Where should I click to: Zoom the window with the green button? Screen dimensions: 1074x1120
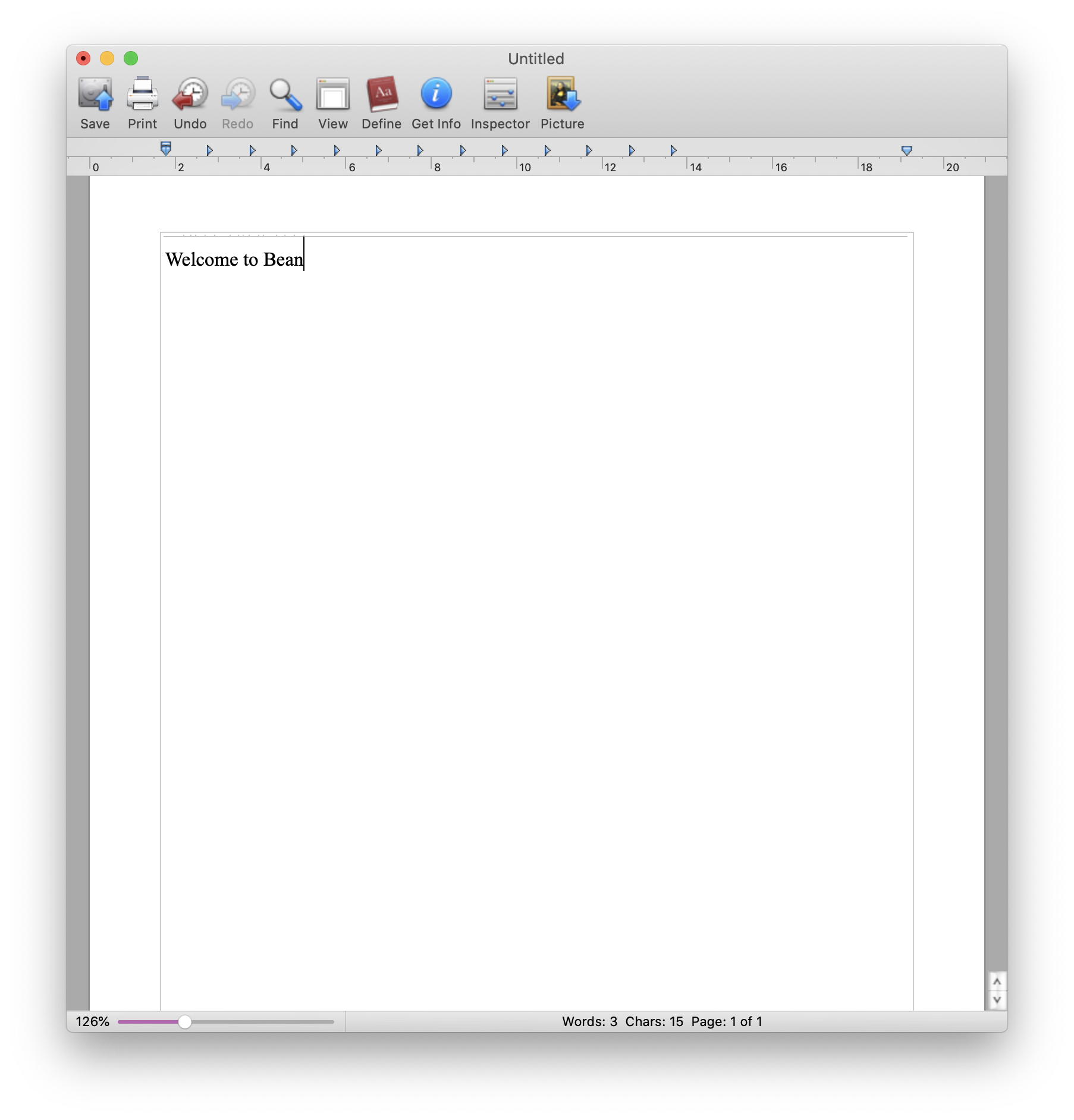click(131, 58)
